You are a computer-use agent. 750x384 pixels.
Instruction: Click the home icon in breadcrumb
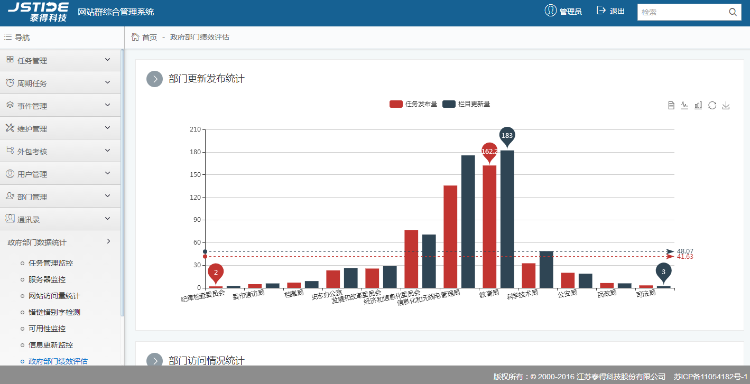[135, 37]
